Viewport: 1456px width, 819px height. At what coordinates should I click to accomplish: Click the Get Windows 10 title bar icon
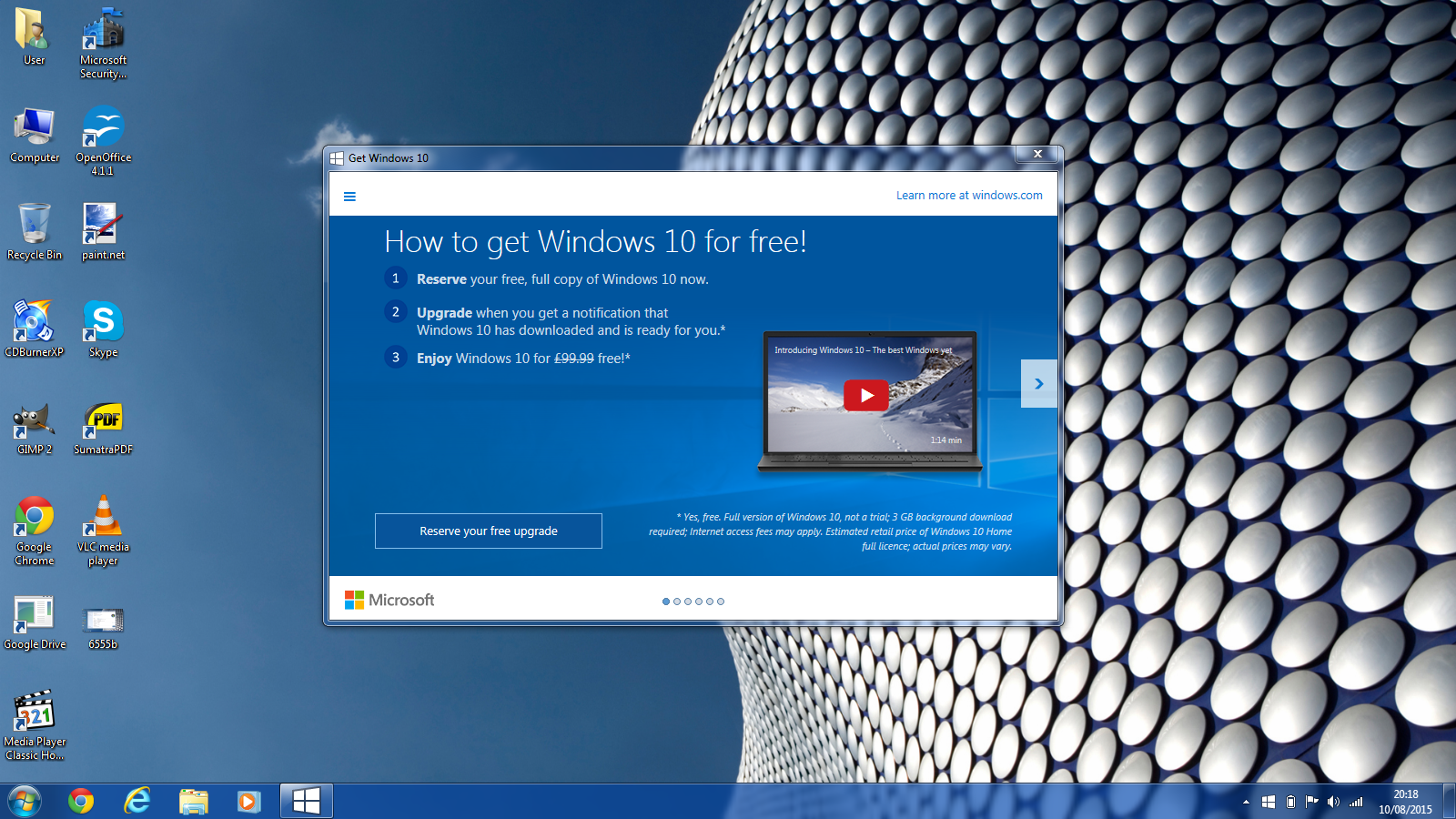(337, 158)
